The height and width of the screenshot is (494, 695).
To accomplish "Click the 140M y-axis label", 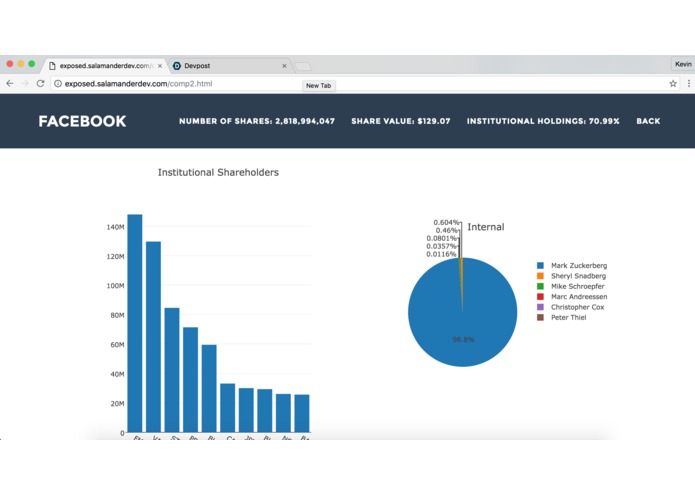I will click(x=115, y=227).
